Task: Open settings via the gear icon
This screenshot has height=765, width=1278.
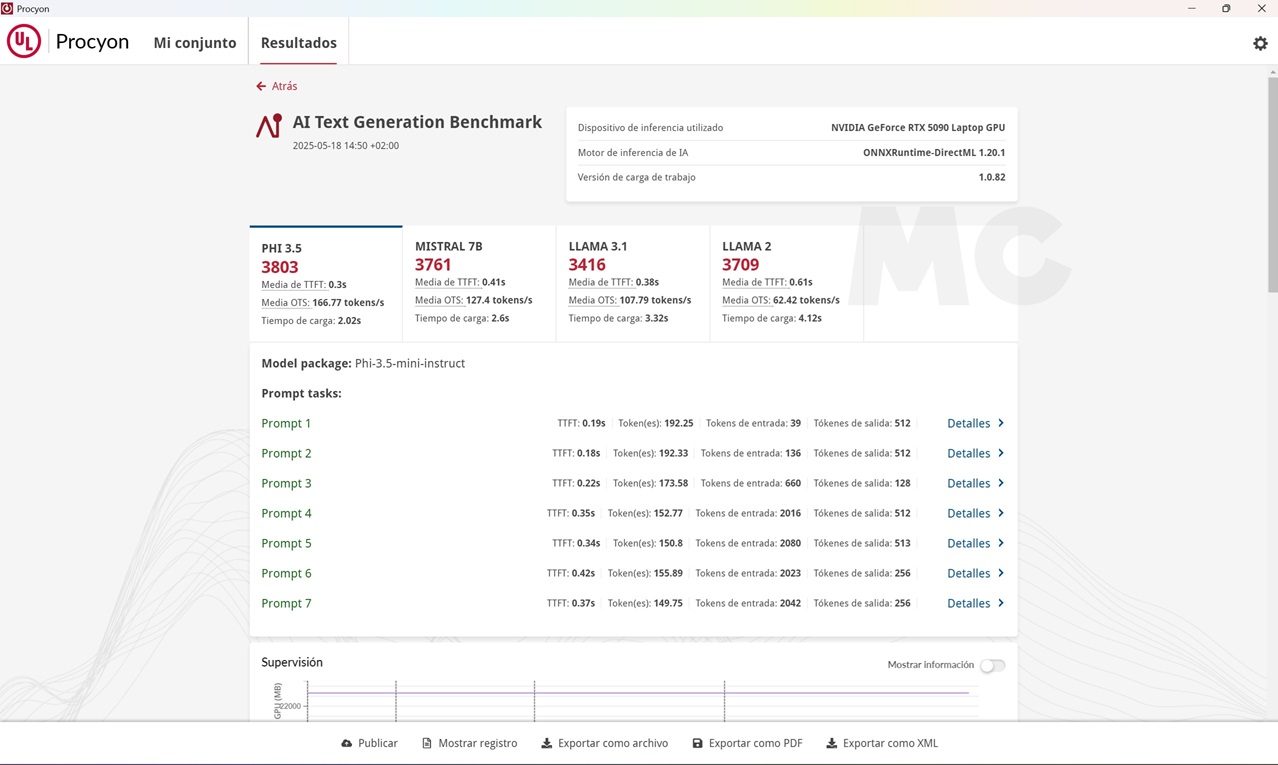Action: point(1260,43)
